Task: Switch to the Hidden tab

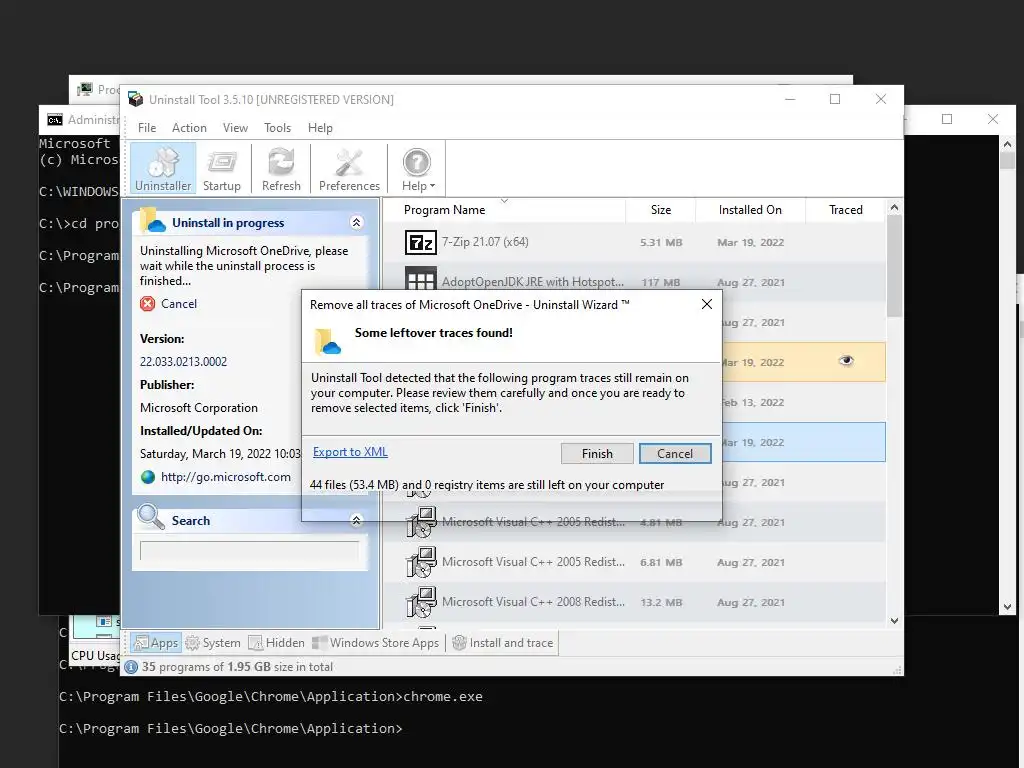Action: pyautogui.click(x=277, y=643)
